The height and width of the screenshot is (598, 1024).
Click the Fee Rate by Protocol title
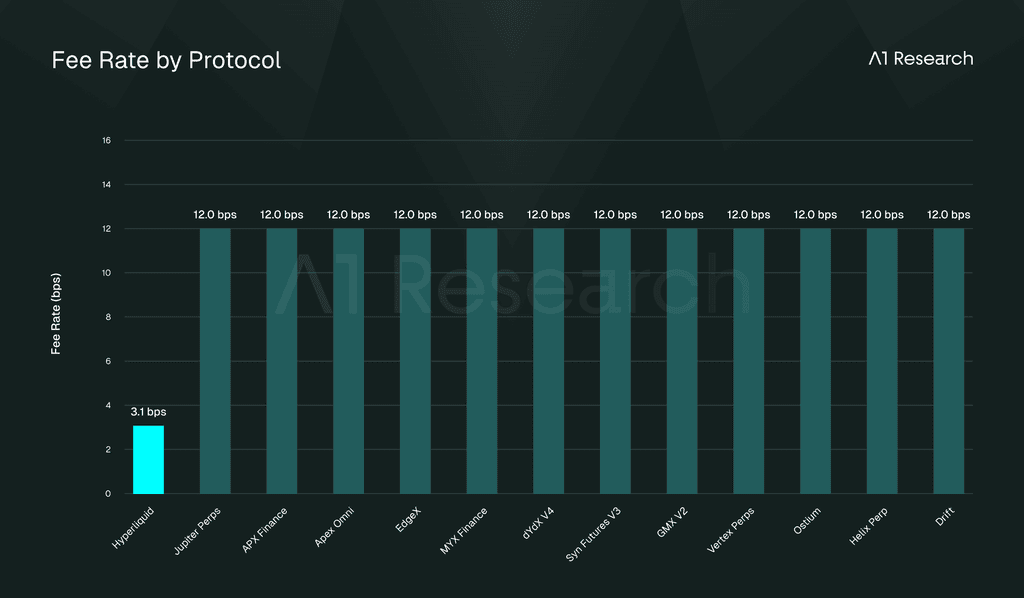(x=167, y=60)
